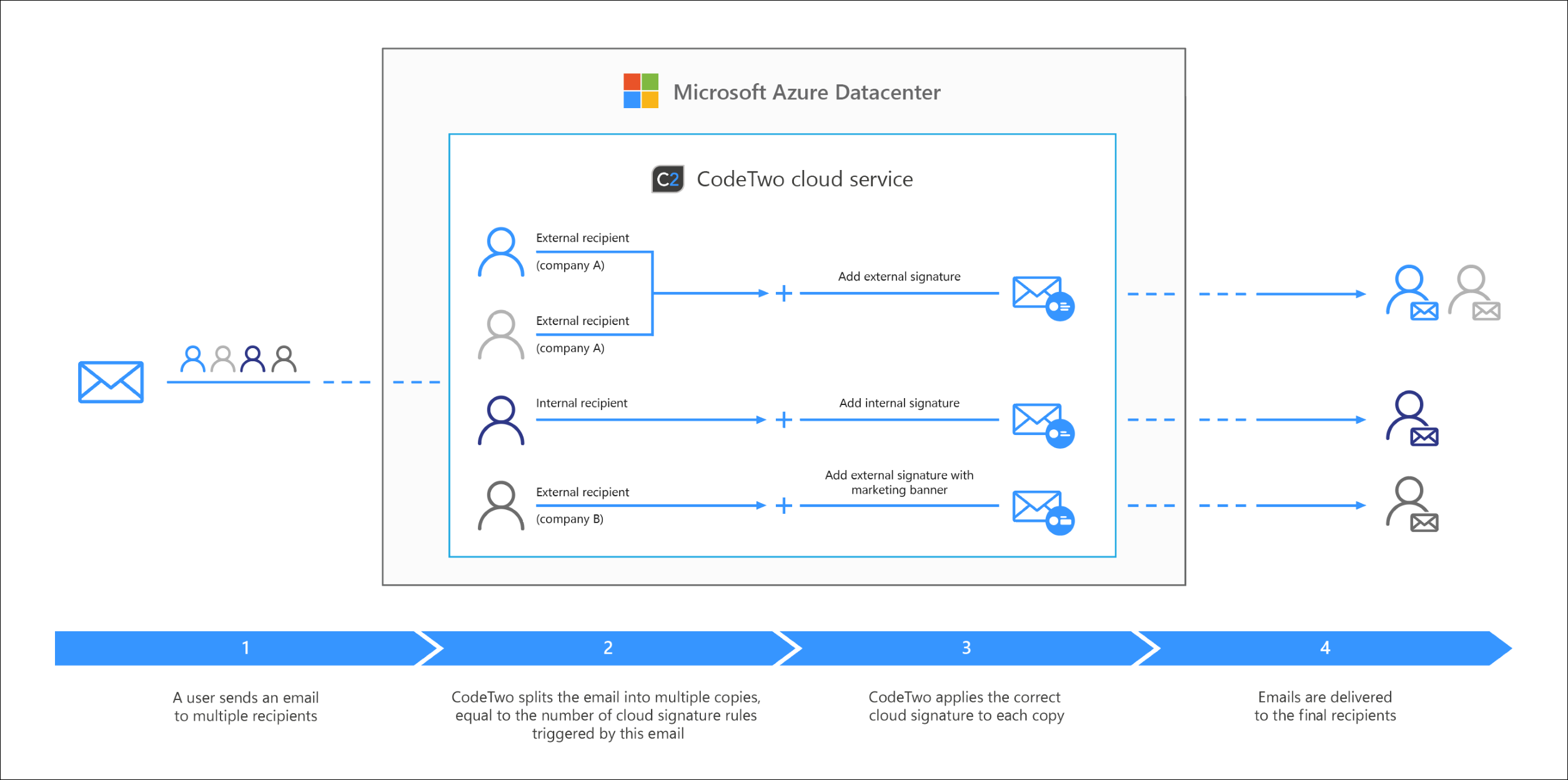The image size is (1568, 780).
Task: Click 'Emails are delivered' caption
Action: pyautogui.click(x=1325, y=706)
